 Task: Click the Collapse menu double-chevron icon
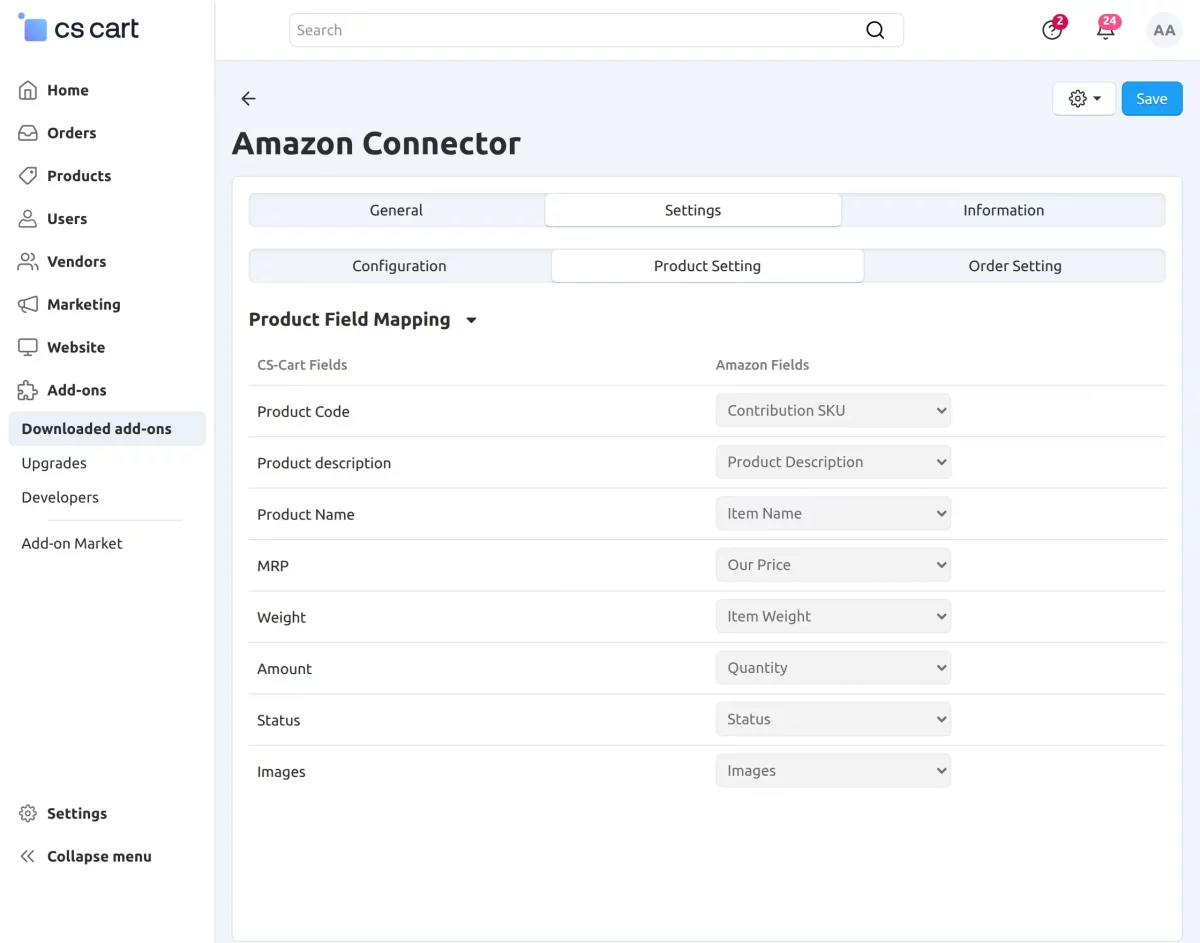[x=28, y=857]
